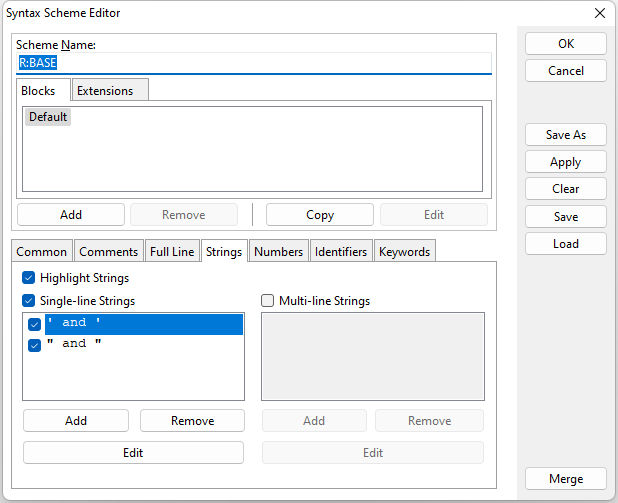This screenshot has height=503, width=618.
Task: Edit the selected single-line string
Action: click(133, 453)
